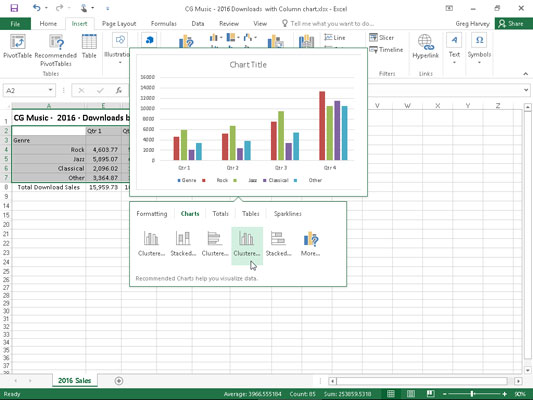Viewport: 533px width, 400px height.
Task: Confirm entry with checkmark icon
Action: 100,90
